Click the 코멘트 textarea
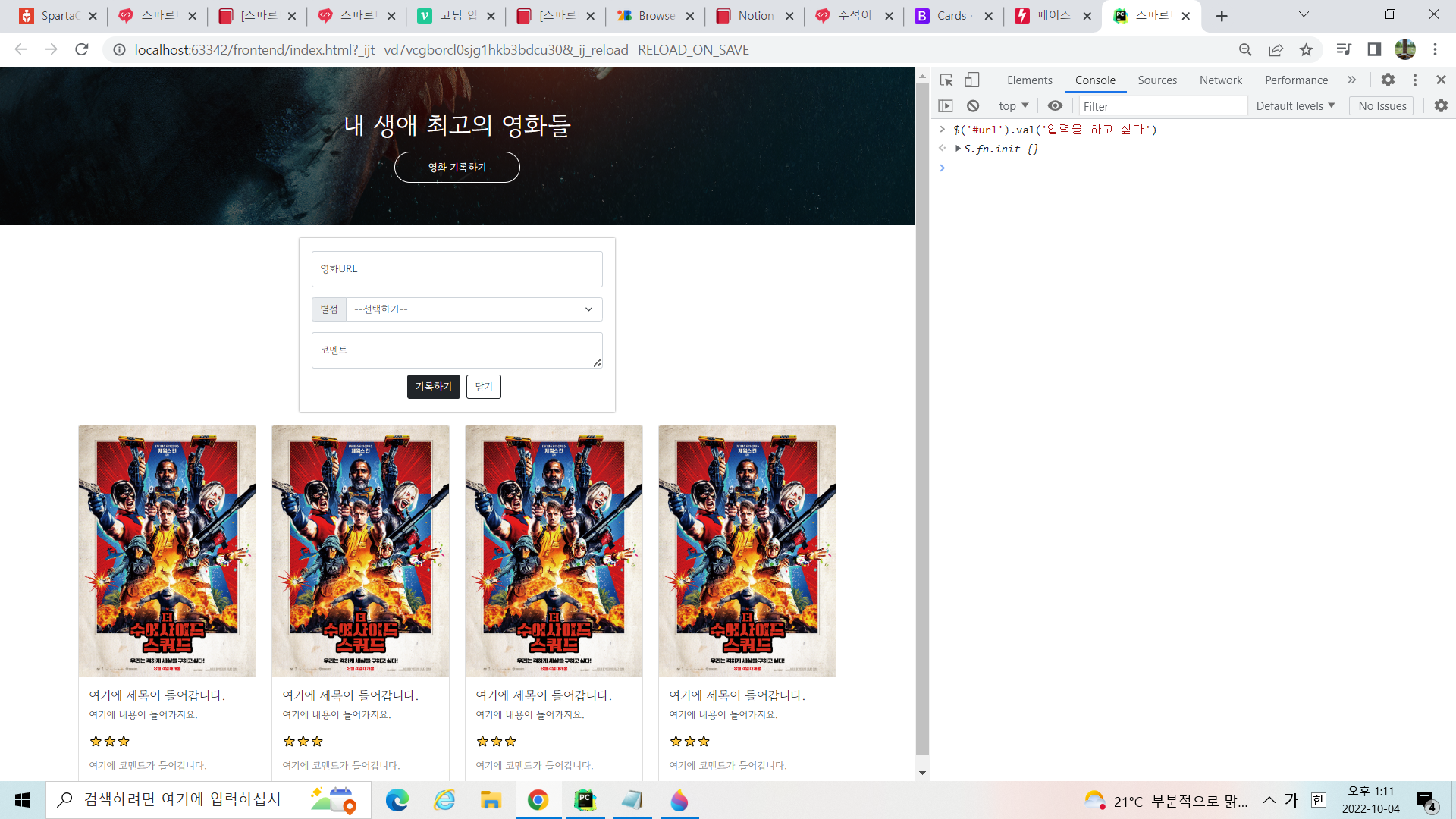 (x=457, y=350)
